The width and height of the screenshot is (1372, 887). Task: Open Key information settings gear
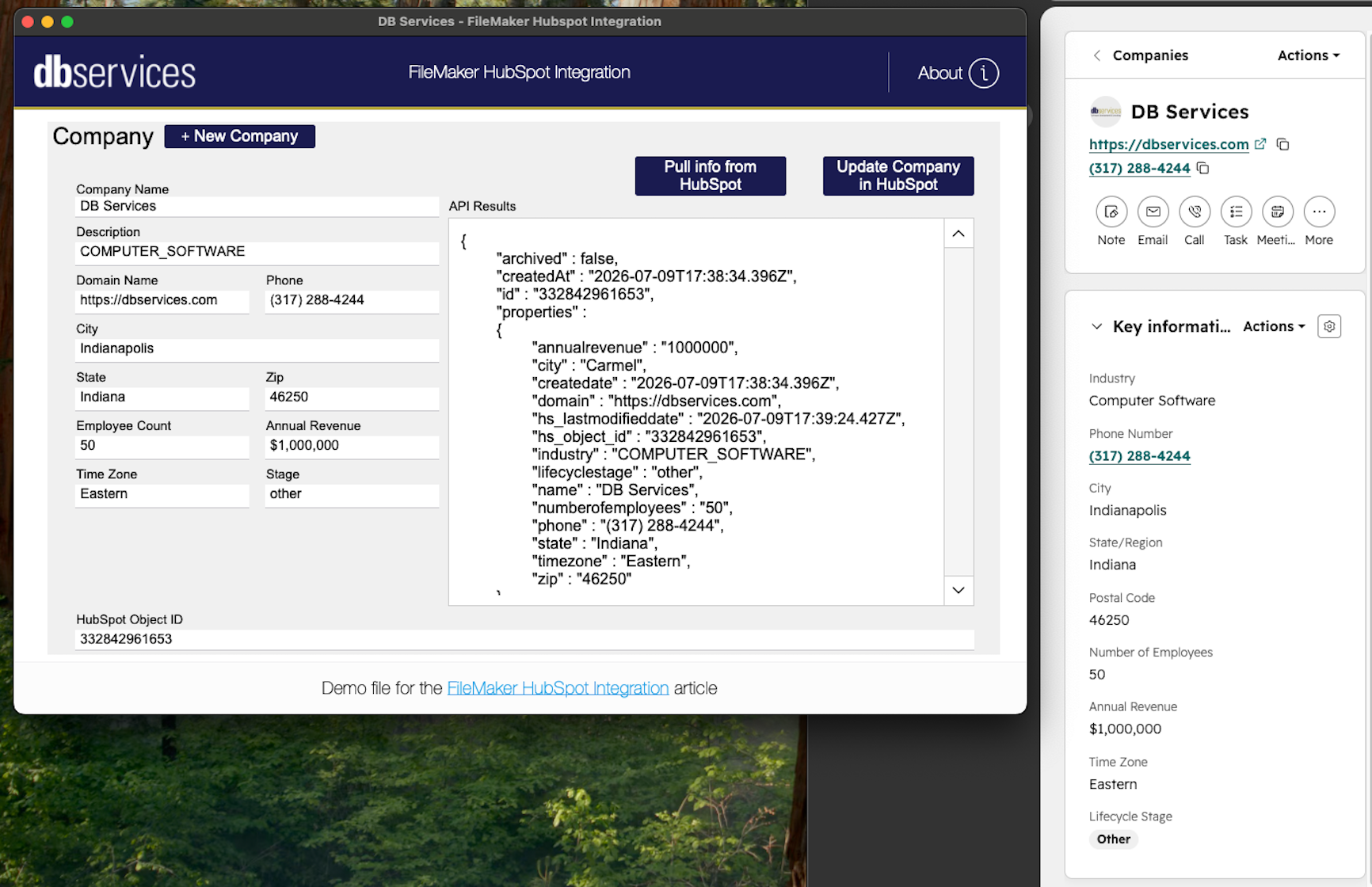coord(1329,326)
